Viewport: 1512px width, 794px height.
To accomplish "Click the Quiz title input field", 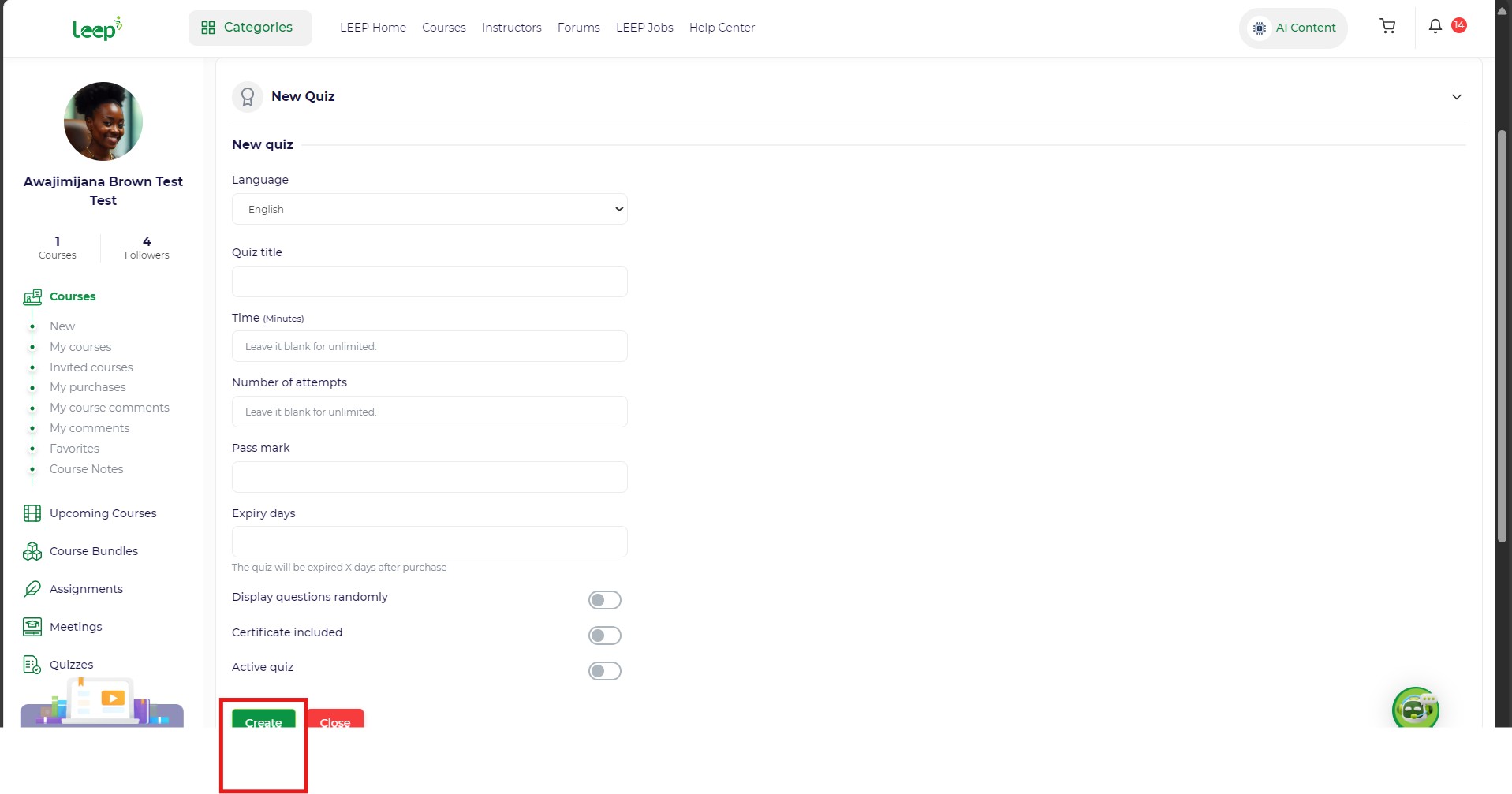I will tap(429, 281).
